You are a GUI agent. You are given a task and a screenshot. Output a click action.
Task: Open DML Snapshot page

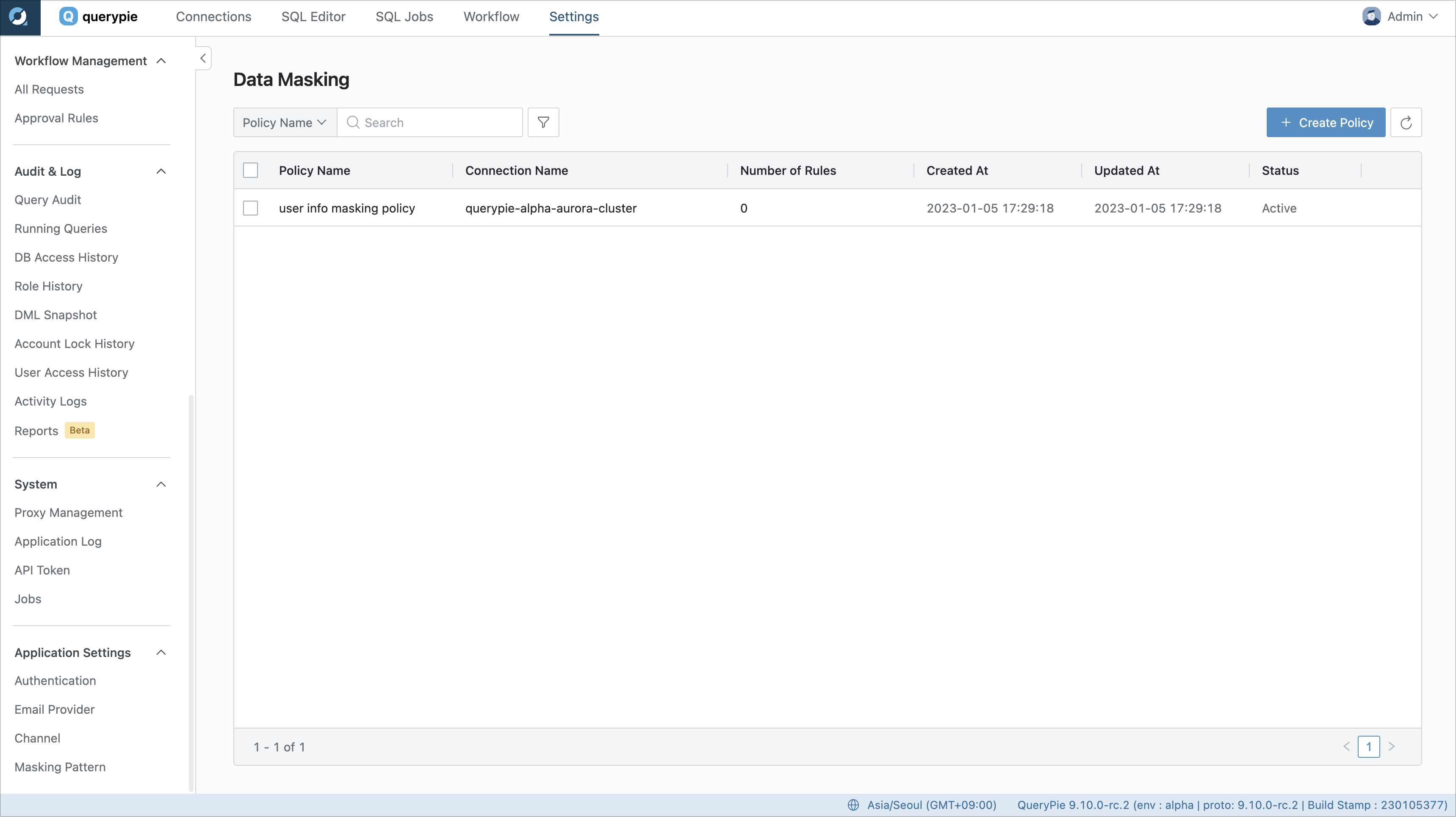pyautogui.click(x=56, y=315)
